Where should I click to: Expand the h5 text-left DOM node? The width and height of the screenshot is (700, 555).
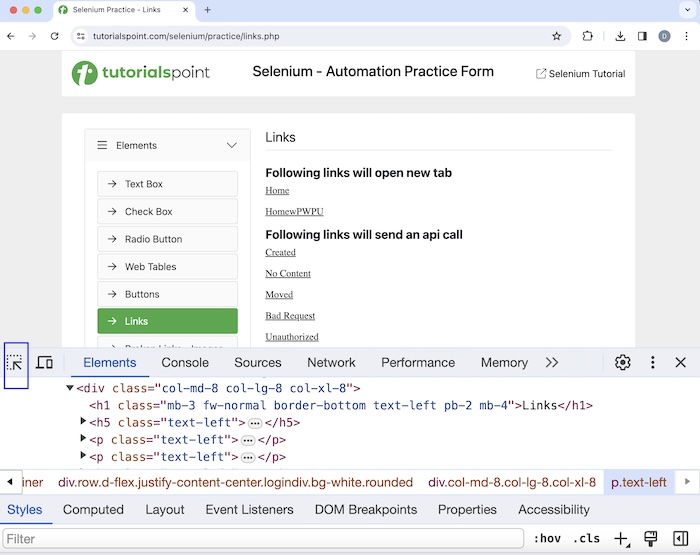point(84,423)
